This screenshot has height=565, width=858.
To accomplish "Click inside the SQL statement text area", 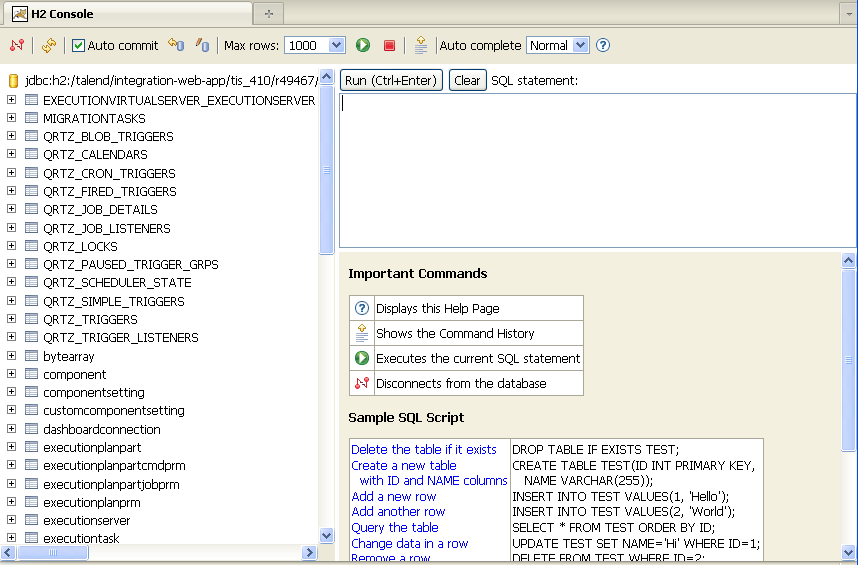I will point(598,170).
